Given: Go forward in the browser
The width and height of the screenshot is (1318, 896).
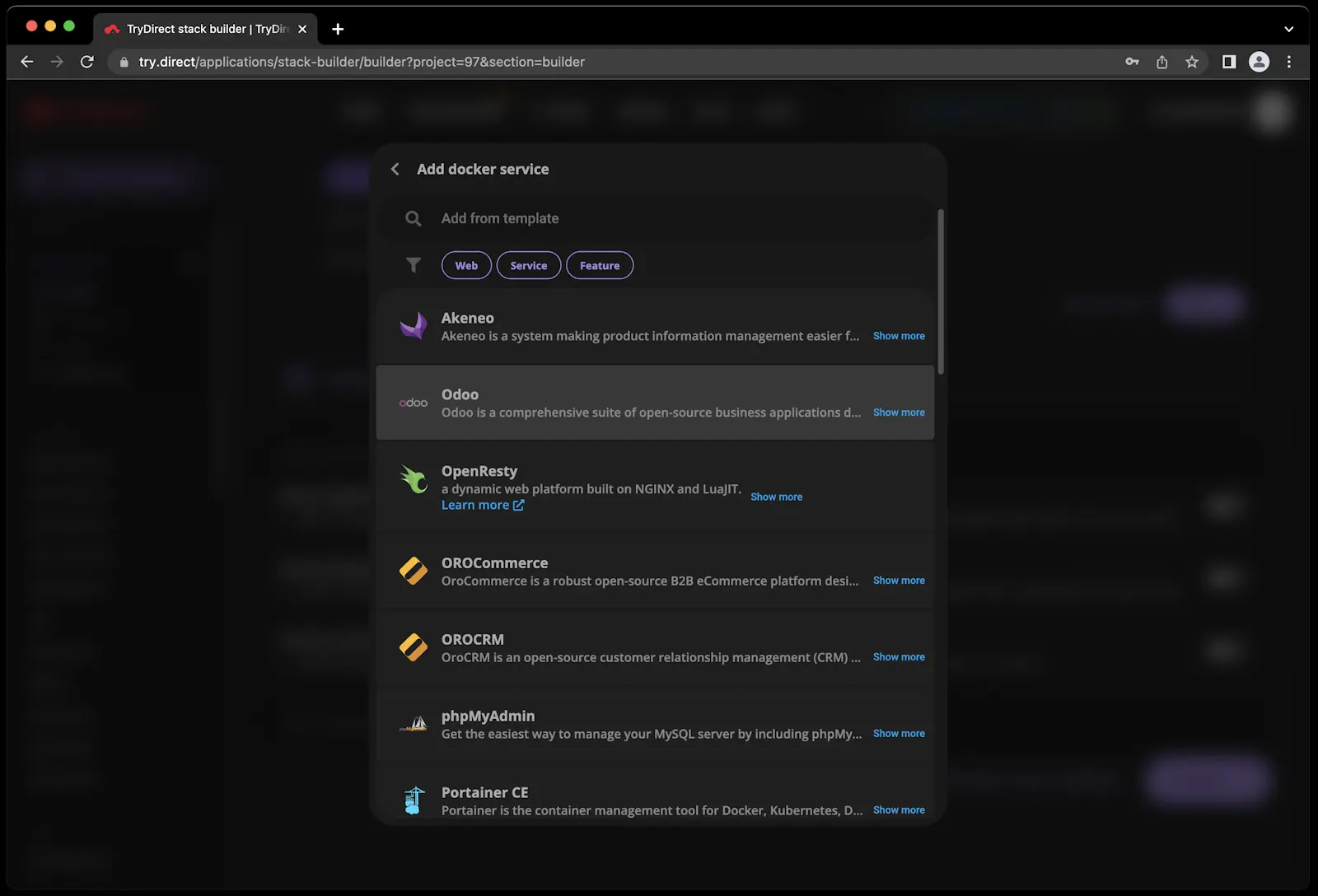Looking at the screenshot, I should click(x=56, y=62).
